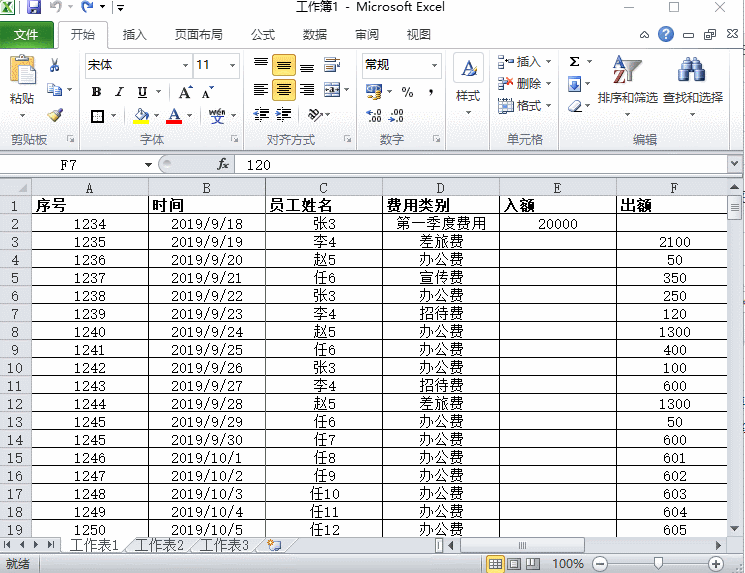Click the Fill down arrow icon
This screenshot has height=573, width=745.
(x=574, y=85)
